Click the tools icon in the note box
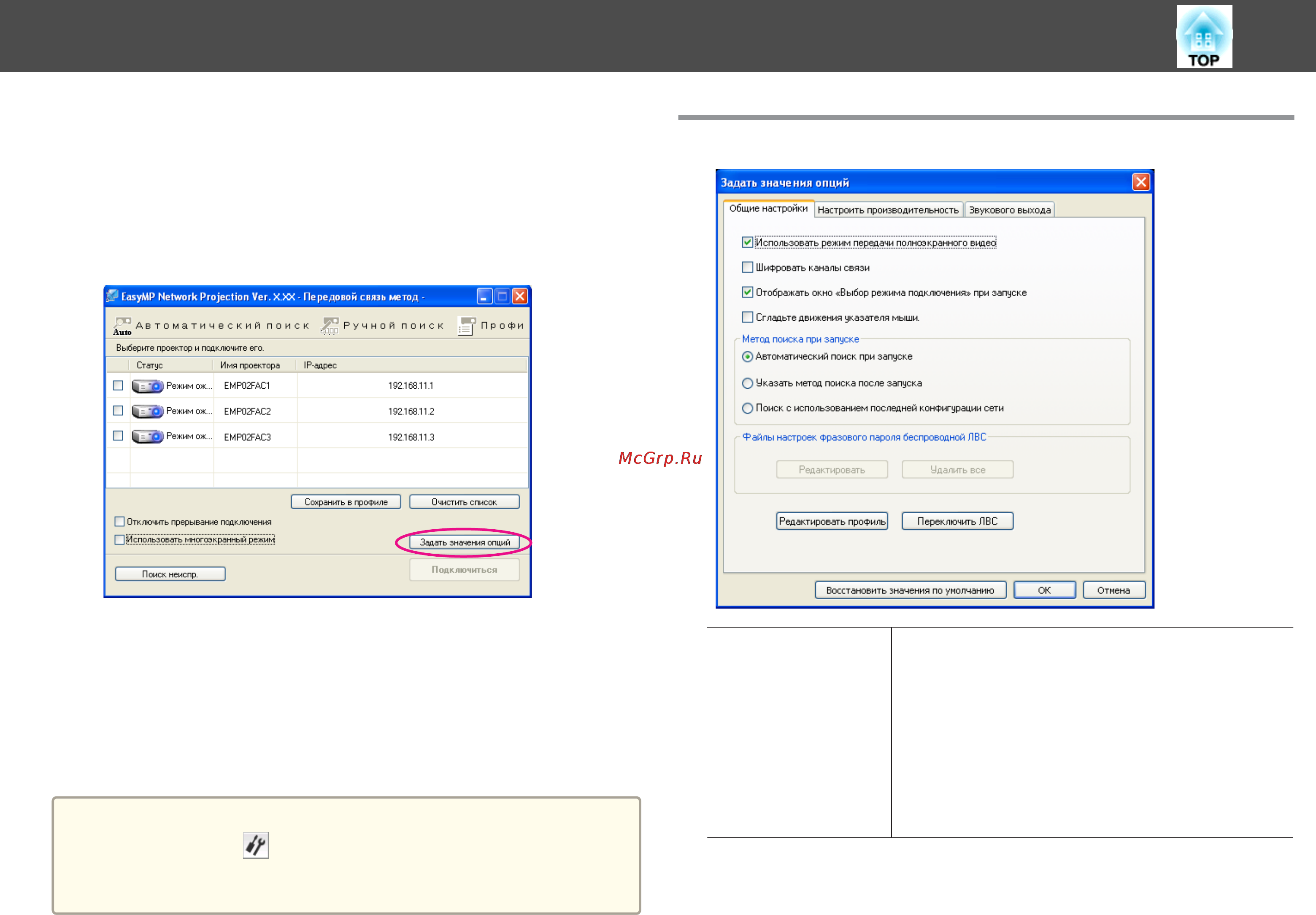 tap(256, 845)
